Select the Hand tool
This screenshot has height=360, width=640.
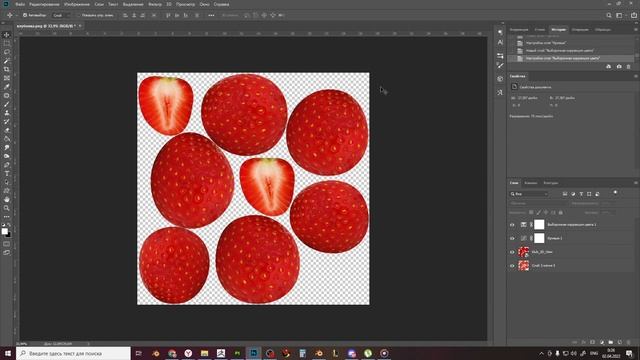7,200
